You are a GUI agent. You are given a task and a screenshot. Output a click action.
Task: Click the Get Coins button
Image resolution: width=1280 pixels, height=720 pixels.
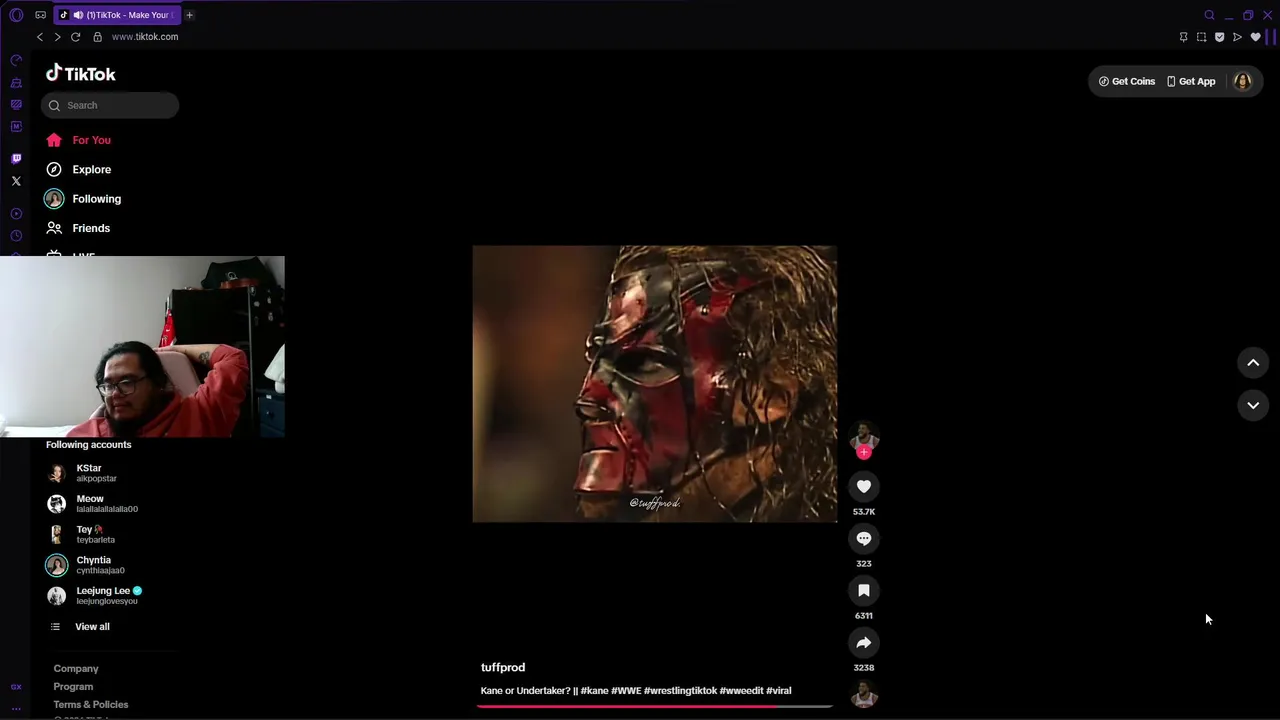pyautogui.click(x=1127, y=81)
